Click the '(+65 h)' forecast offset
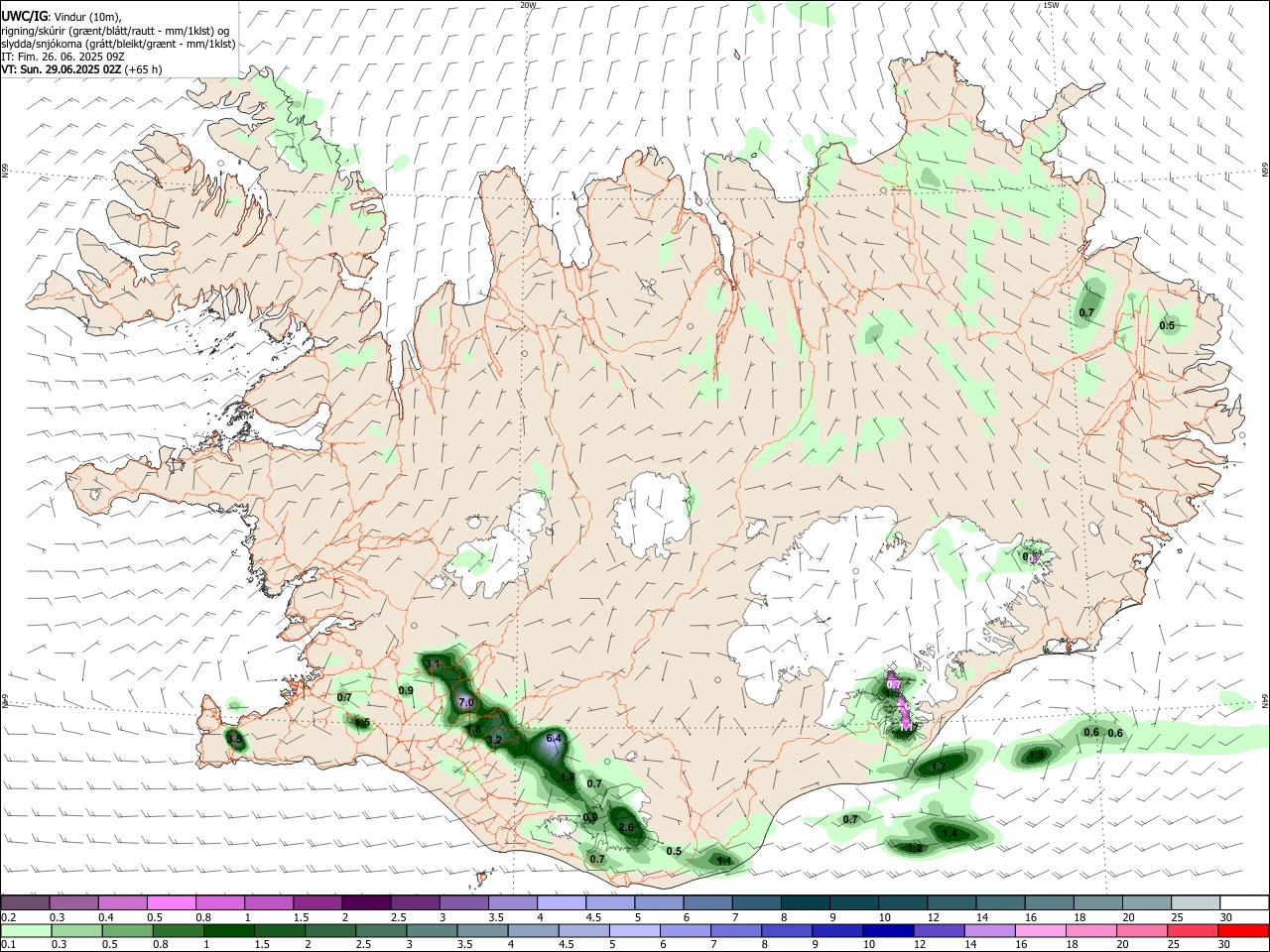This screenshot has height=952, width=1270. 144,69
